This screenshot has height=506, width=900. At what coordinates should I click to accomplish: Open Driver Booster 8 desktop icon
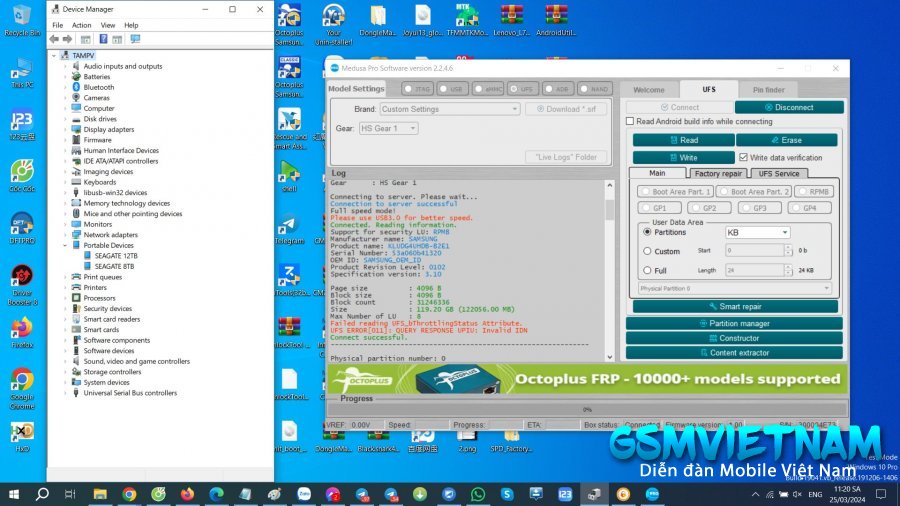click(22, 285)
